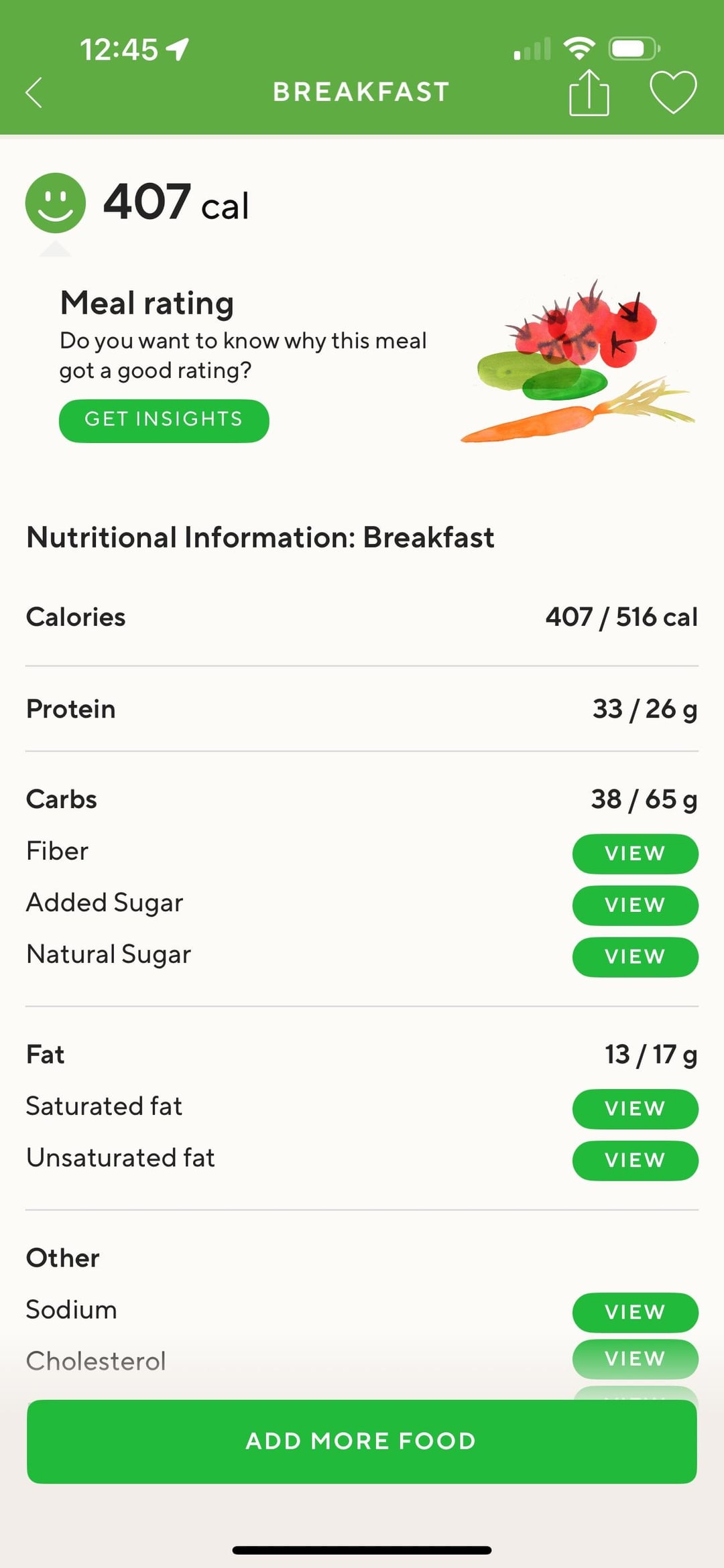This screenshot has height=1568, width=724.
Task: View Fiber details
Action: point(634,853)
